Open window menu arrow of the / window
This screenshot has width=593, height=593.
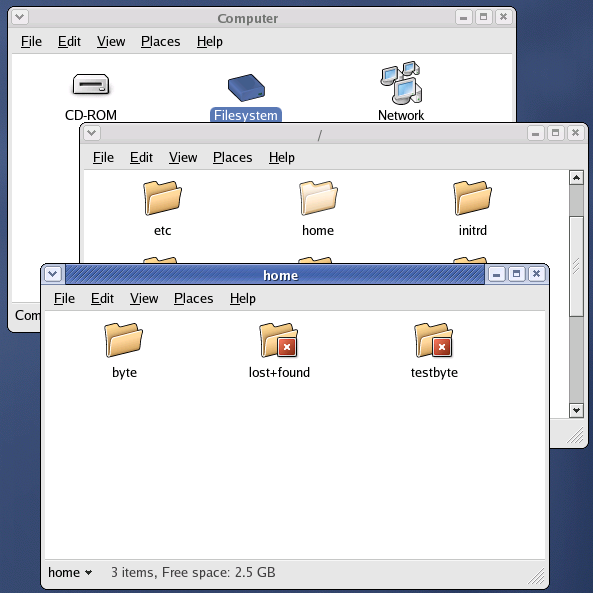[92, 133]
